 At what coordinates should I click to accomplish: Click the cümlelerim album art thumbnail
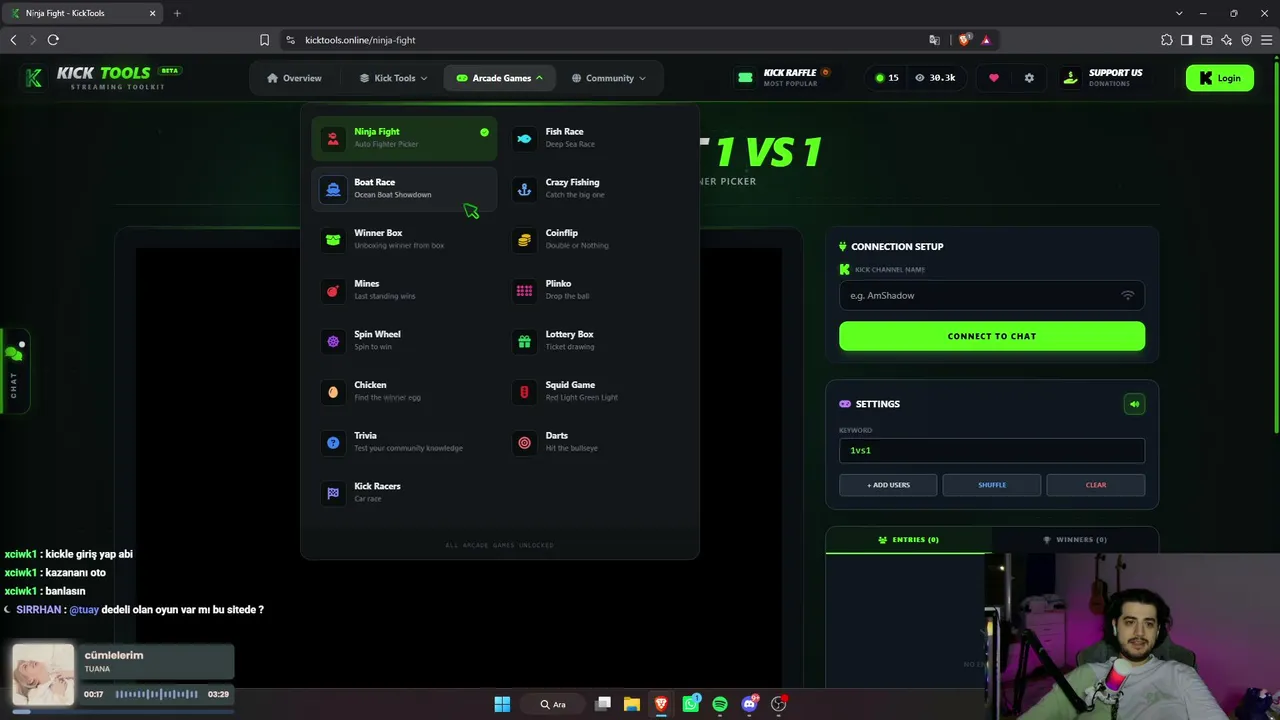(43, 674)
